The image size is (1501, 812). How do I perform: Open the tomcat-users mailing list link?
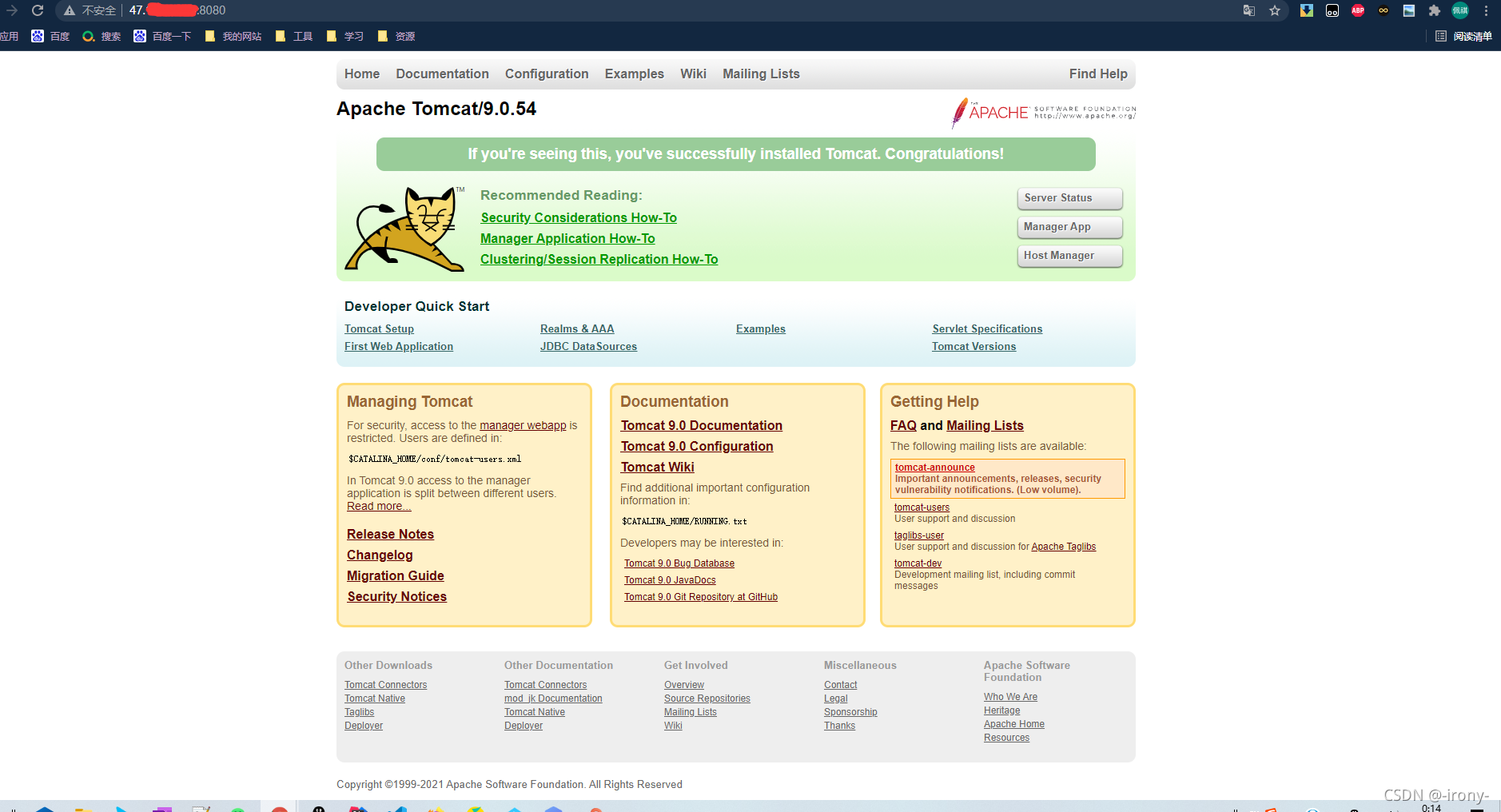922,507
